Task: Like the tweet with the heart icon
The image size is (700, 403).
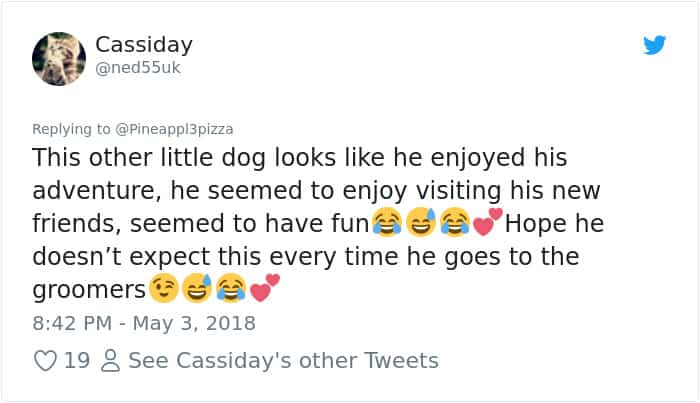Action: [x=45, y=360]
